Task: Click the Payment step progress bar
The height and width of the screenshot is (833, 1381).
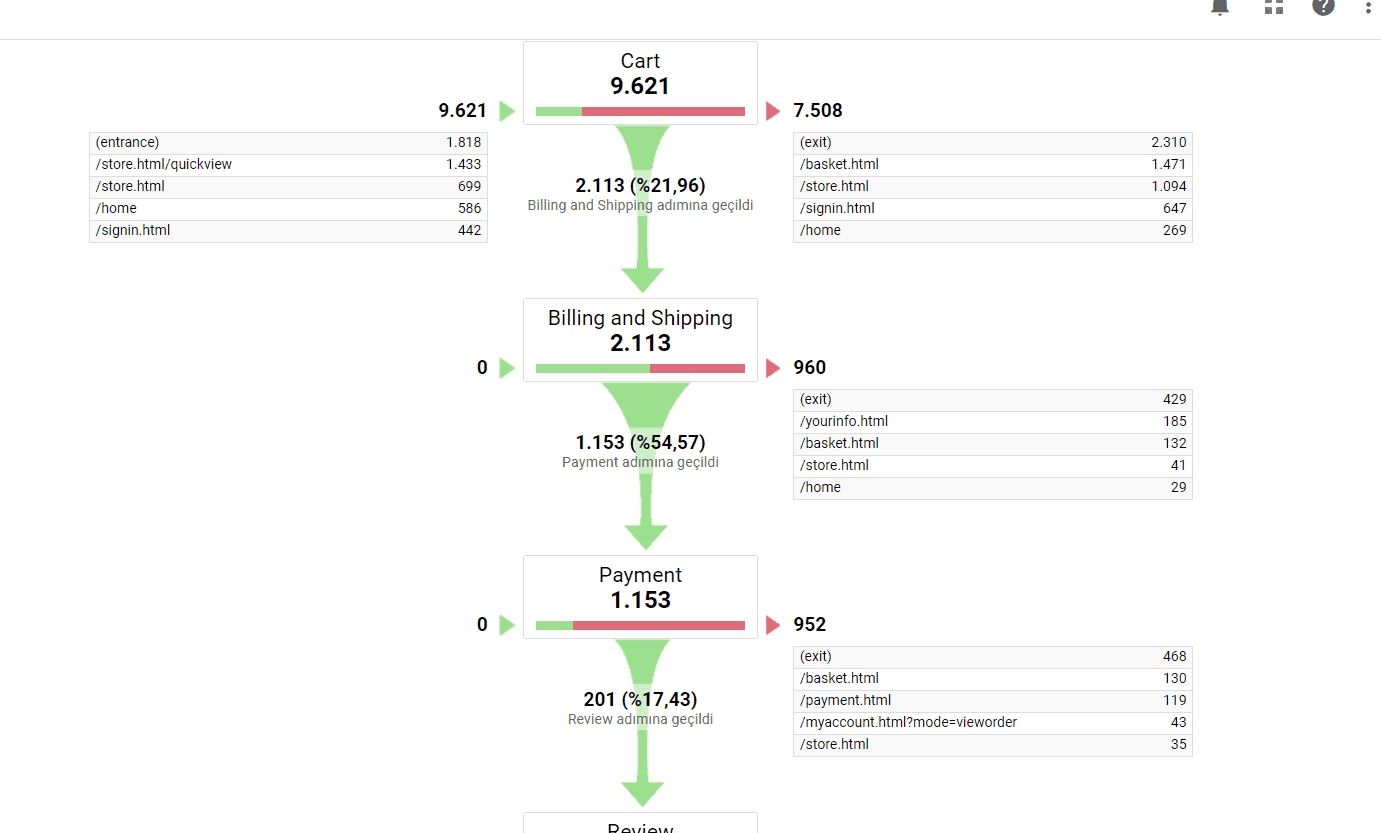Action: coord(640,625)
